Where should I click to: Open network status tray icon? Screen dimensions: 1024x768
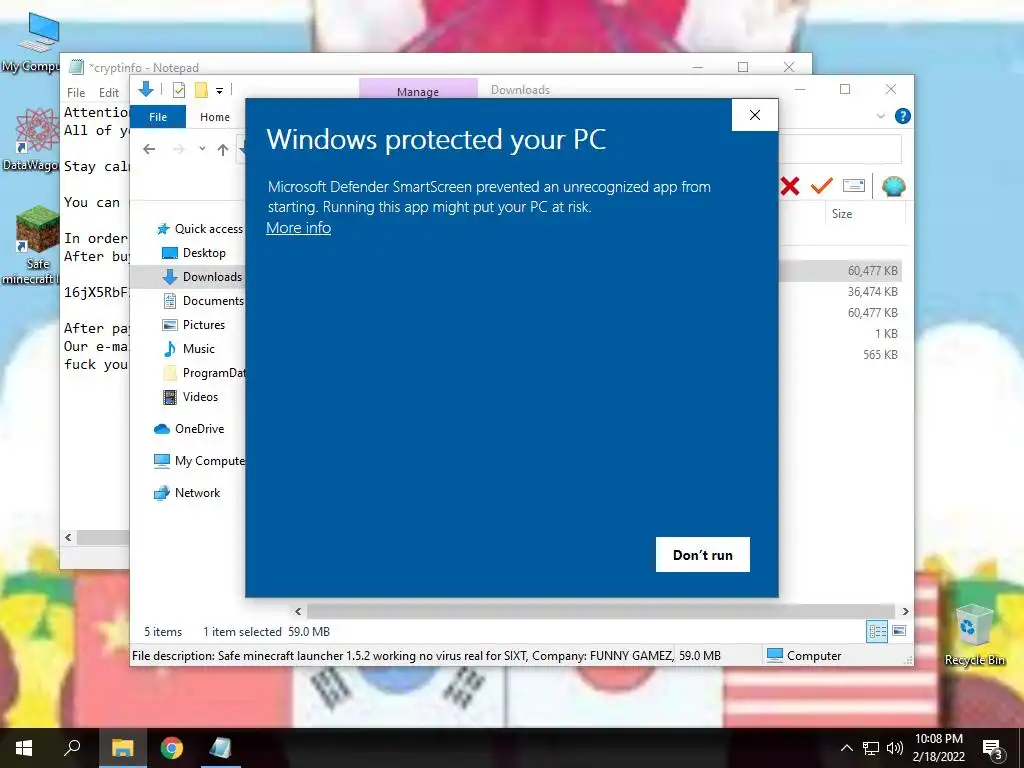[x=871, y=748]
